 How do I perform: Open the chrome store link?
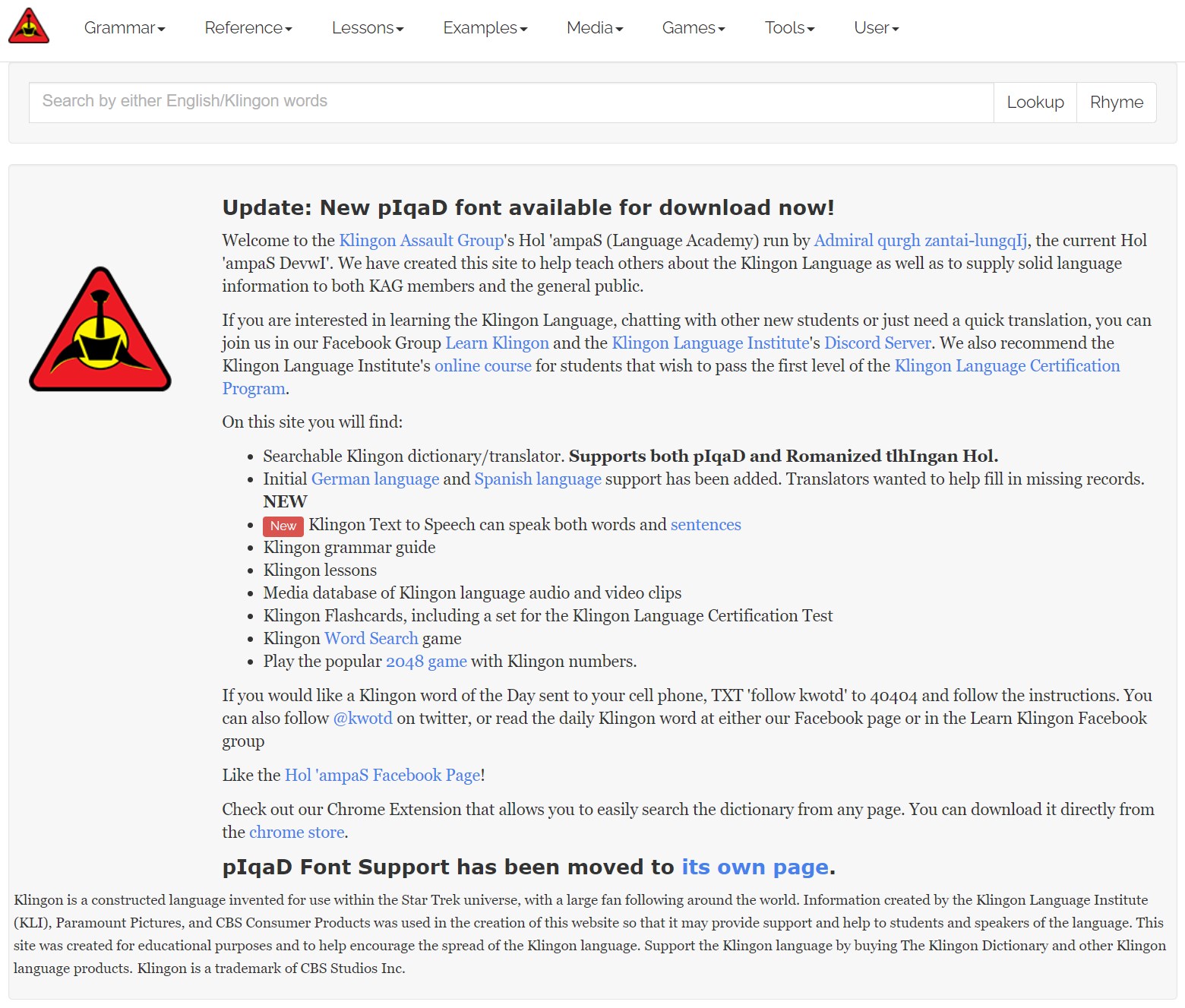coord(297,833)
